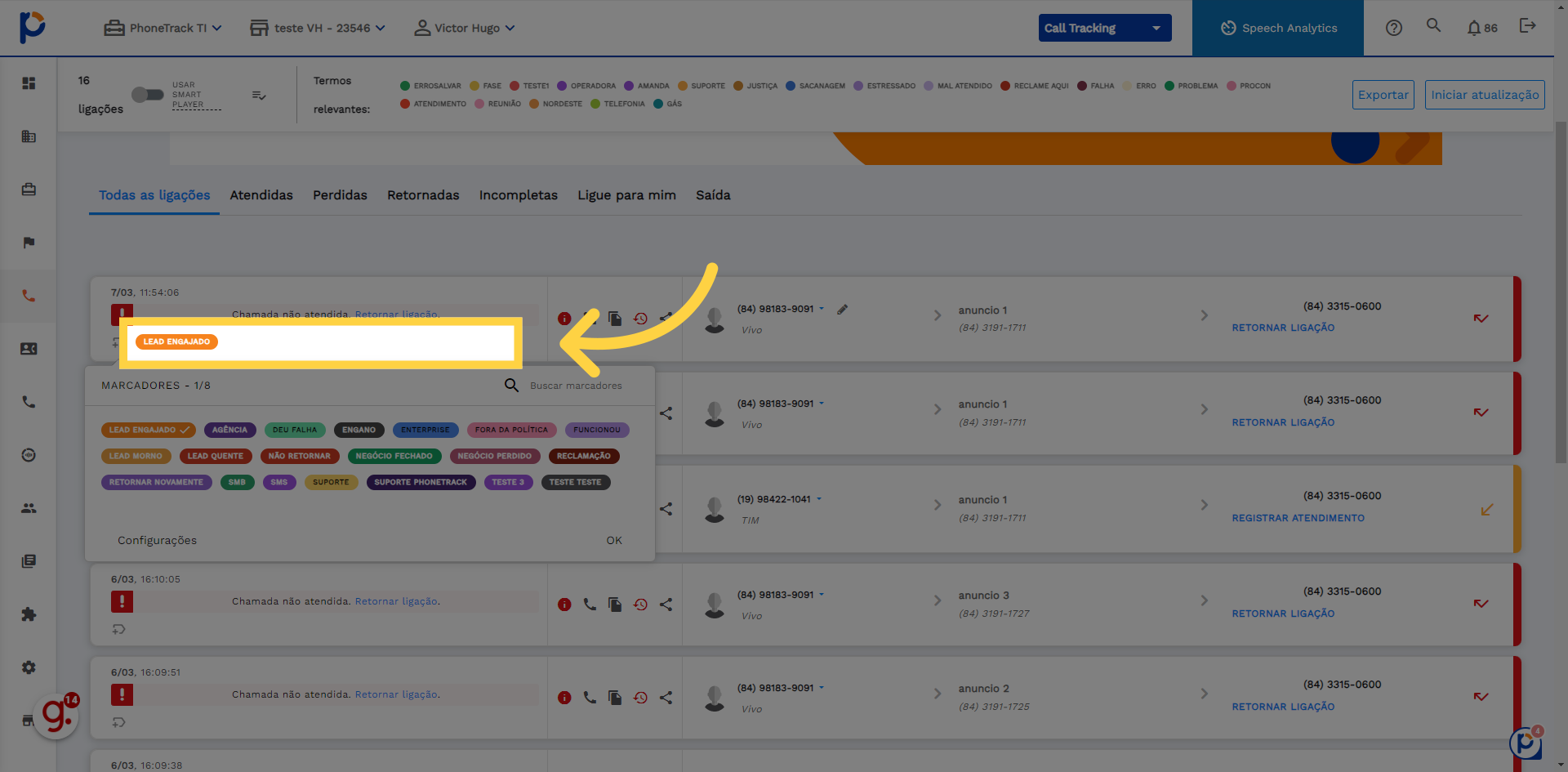This screenshot has width=1568, height=772.
Task: Click red info icon for 11:54:06 call
Action: click(564, 319)
